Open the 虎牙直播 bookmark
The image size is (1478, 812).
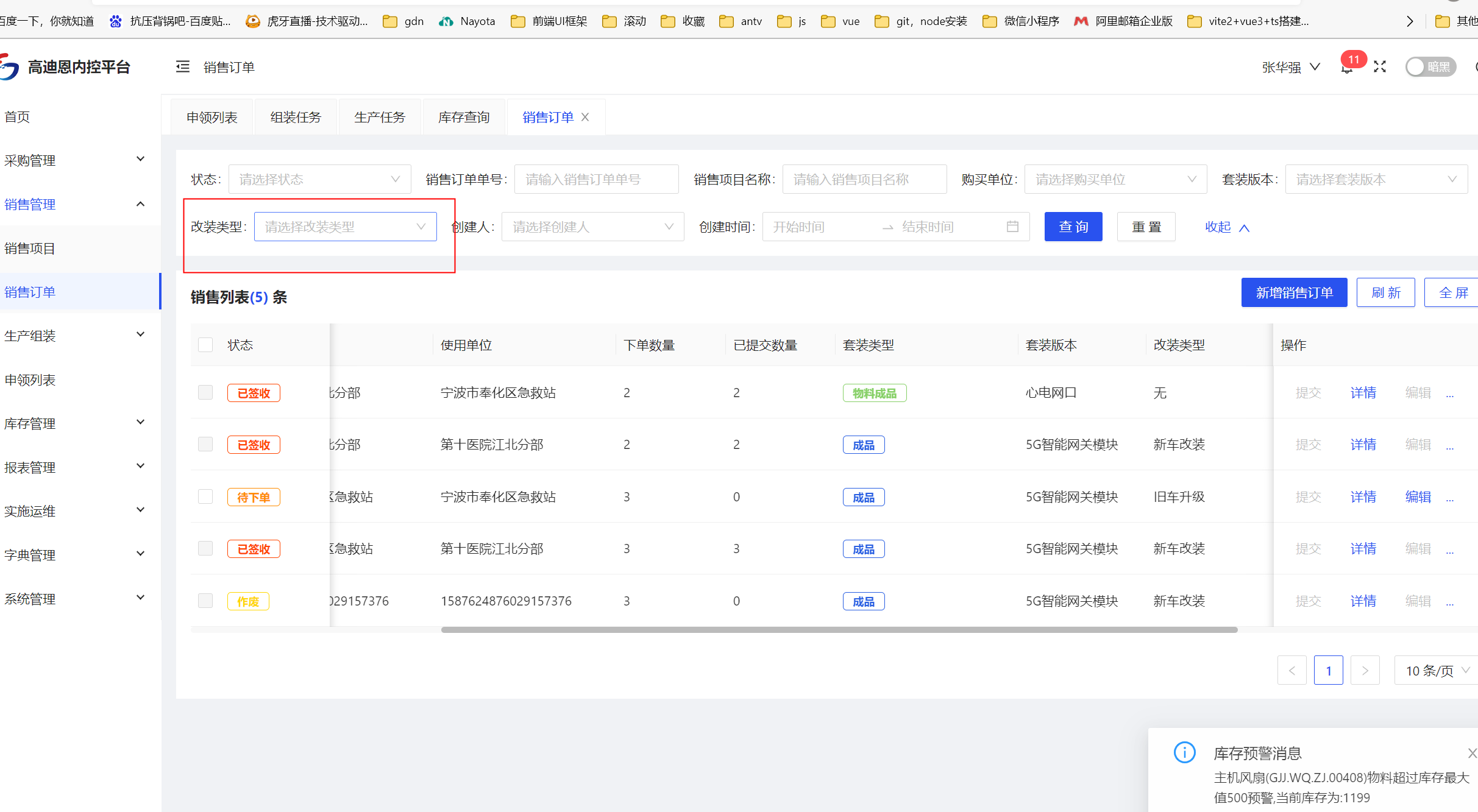pyautogui.click(x=307, y=21)
